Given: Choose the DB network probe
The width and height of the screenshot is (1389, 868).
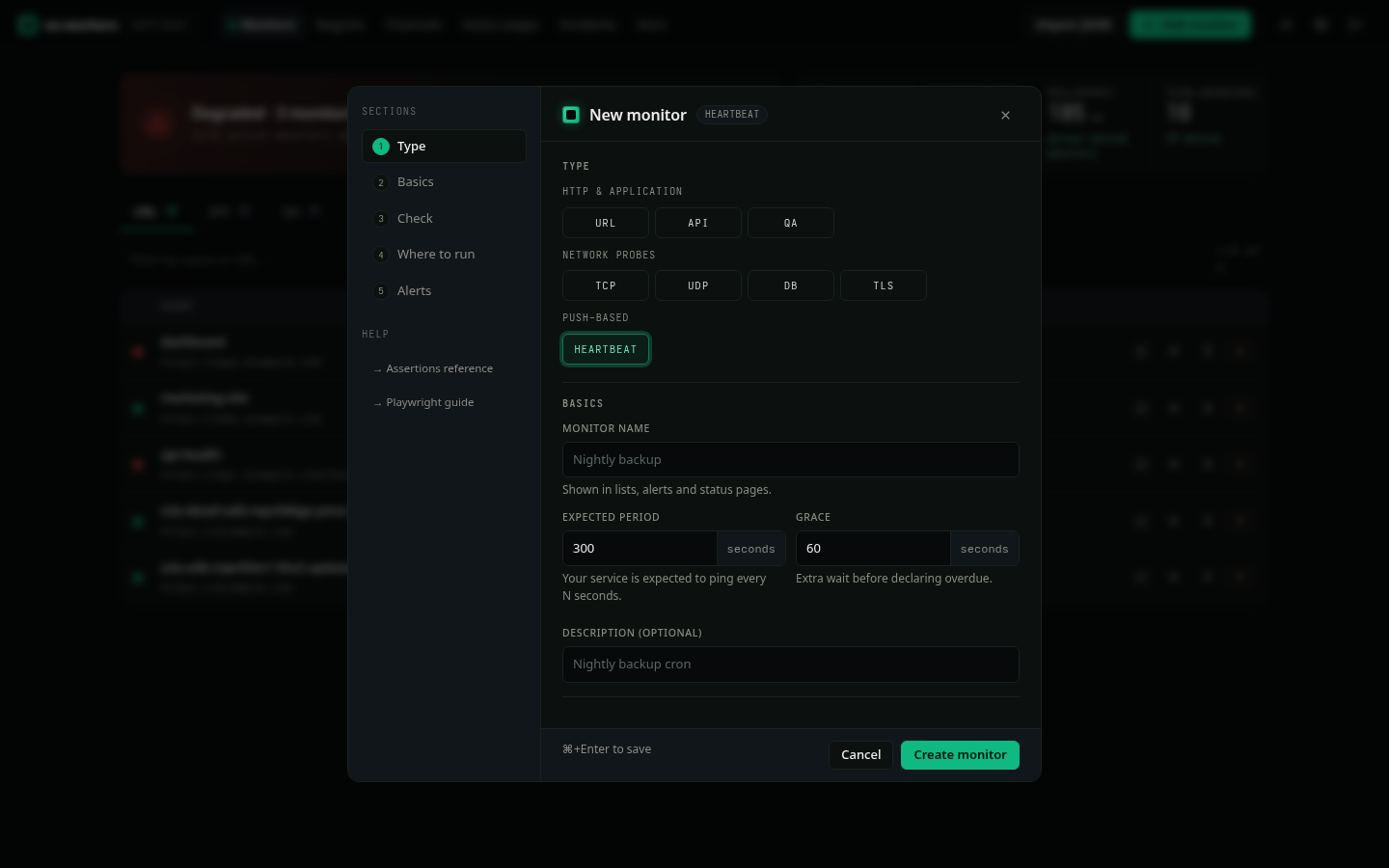Looking at the screenshot, I should tap(791, 285).
